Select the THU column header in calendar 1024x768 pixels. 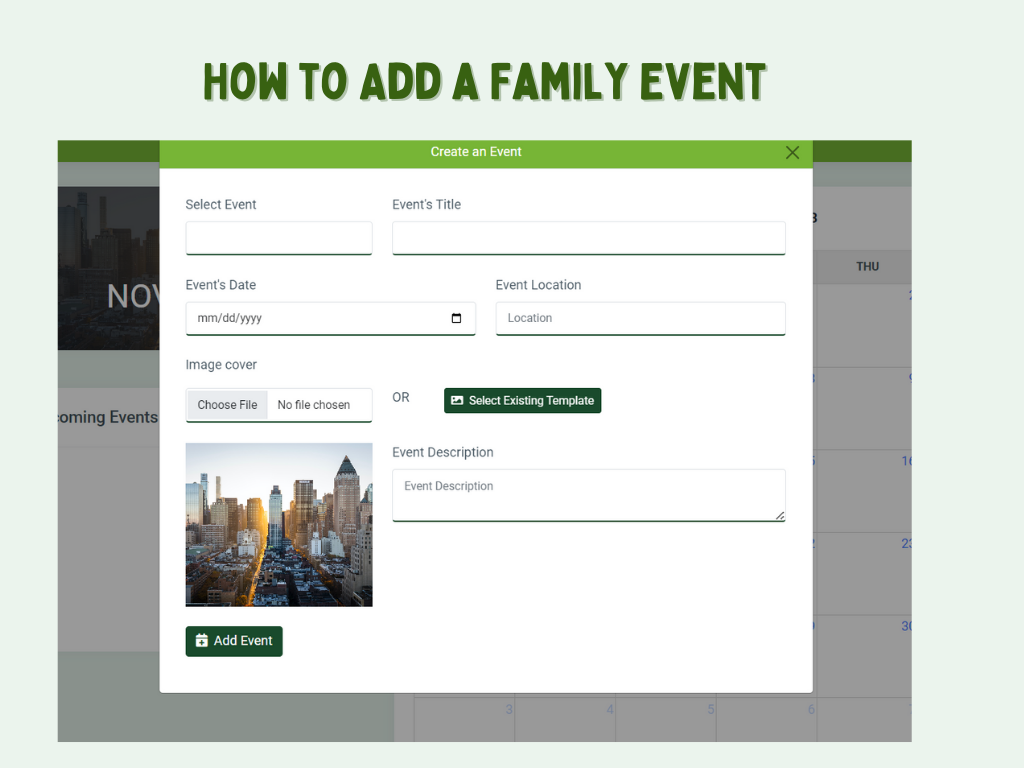coord(867,267)
